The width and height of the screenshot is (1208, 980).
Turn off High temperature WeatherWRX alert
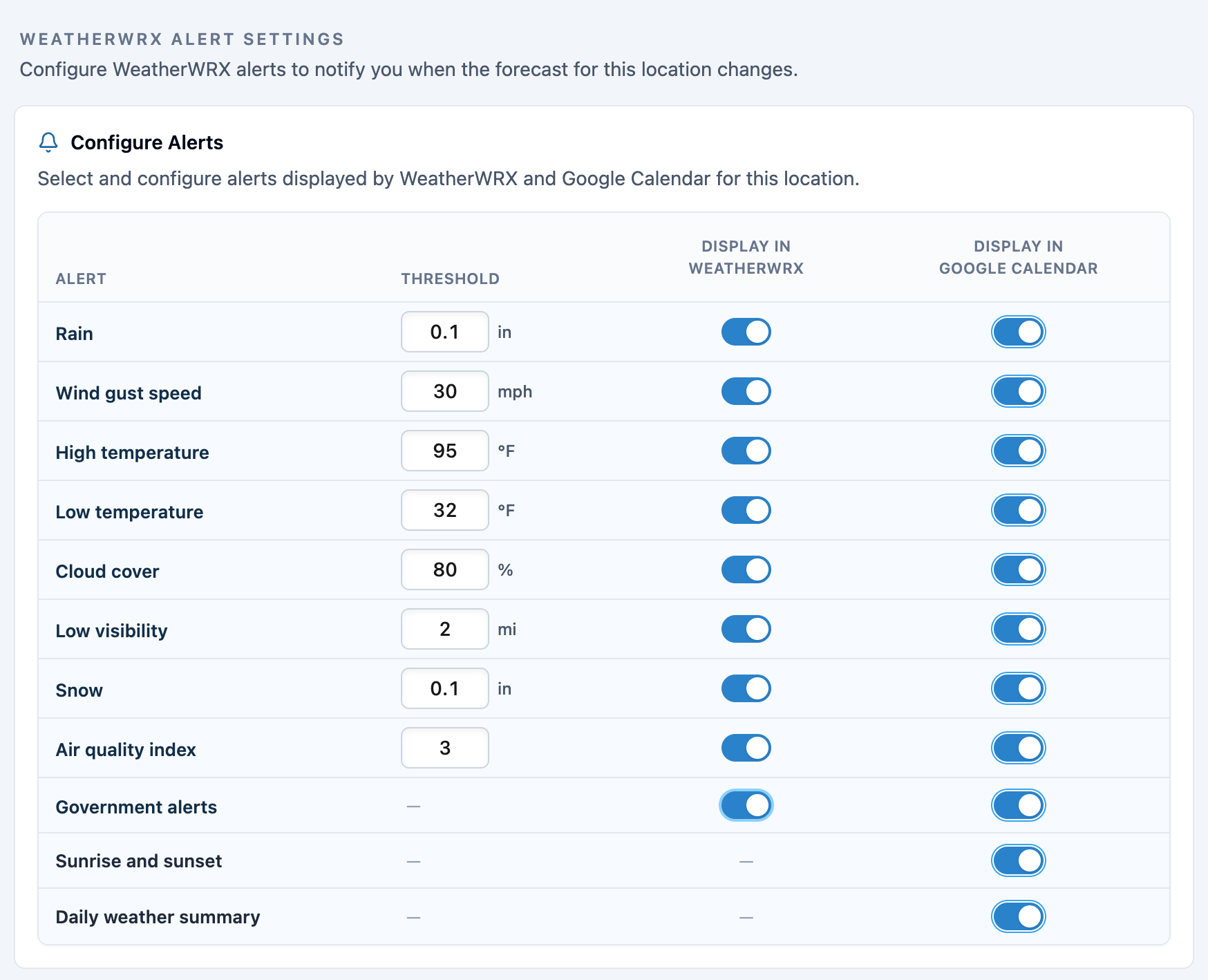click(x=746, y=451)
